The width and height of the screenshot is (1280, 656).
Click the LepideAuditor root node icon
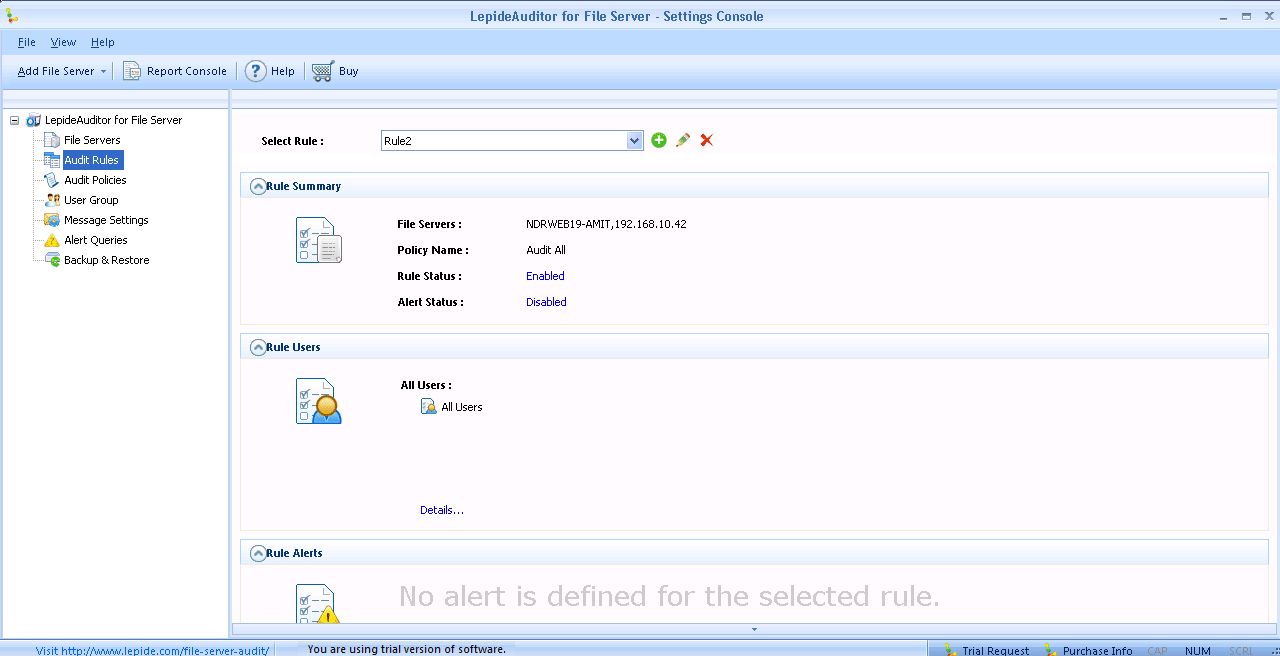33,120
